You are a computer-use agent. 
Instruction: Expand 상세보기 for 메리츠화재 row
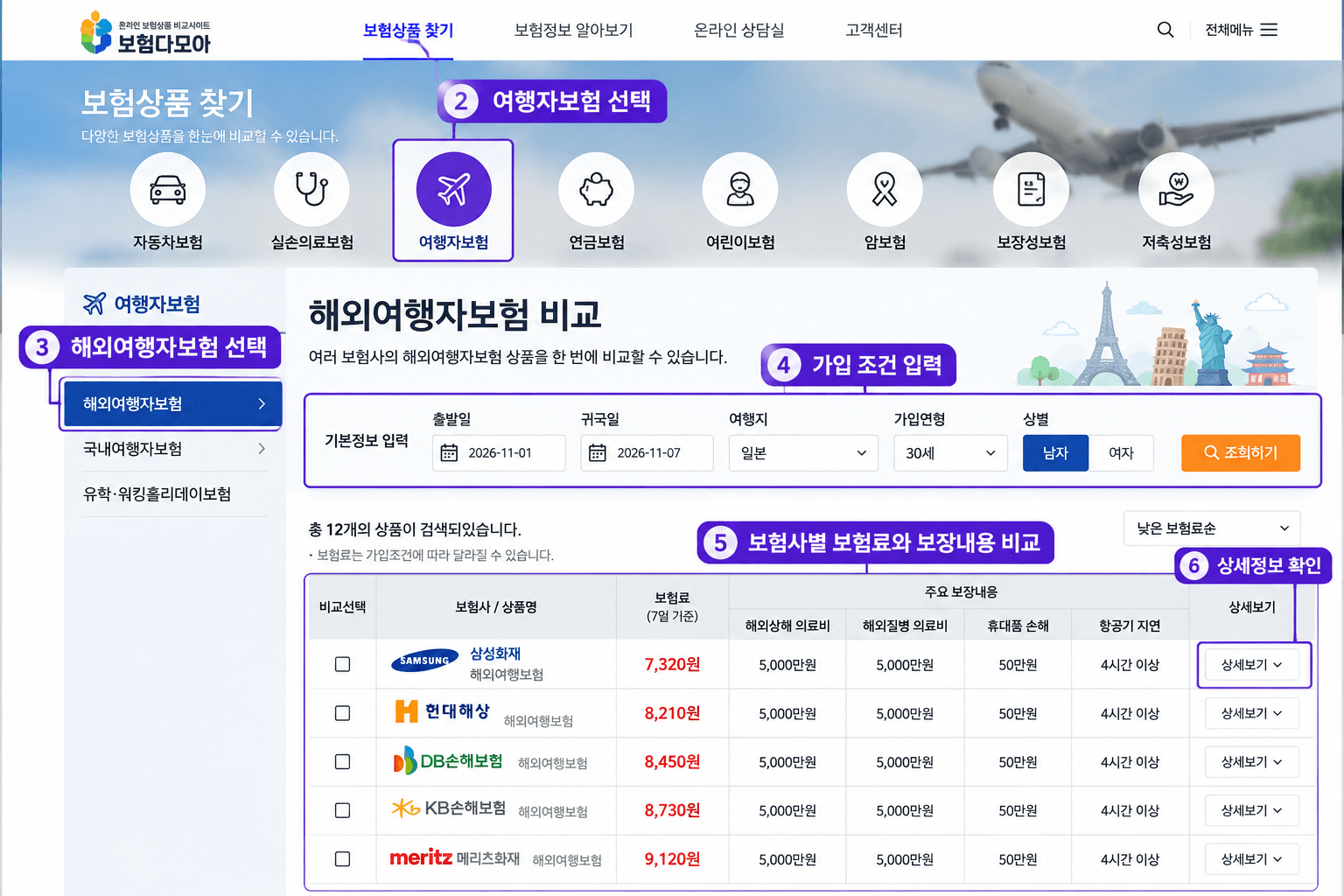pyautogui.click(x=1252, y=859)
